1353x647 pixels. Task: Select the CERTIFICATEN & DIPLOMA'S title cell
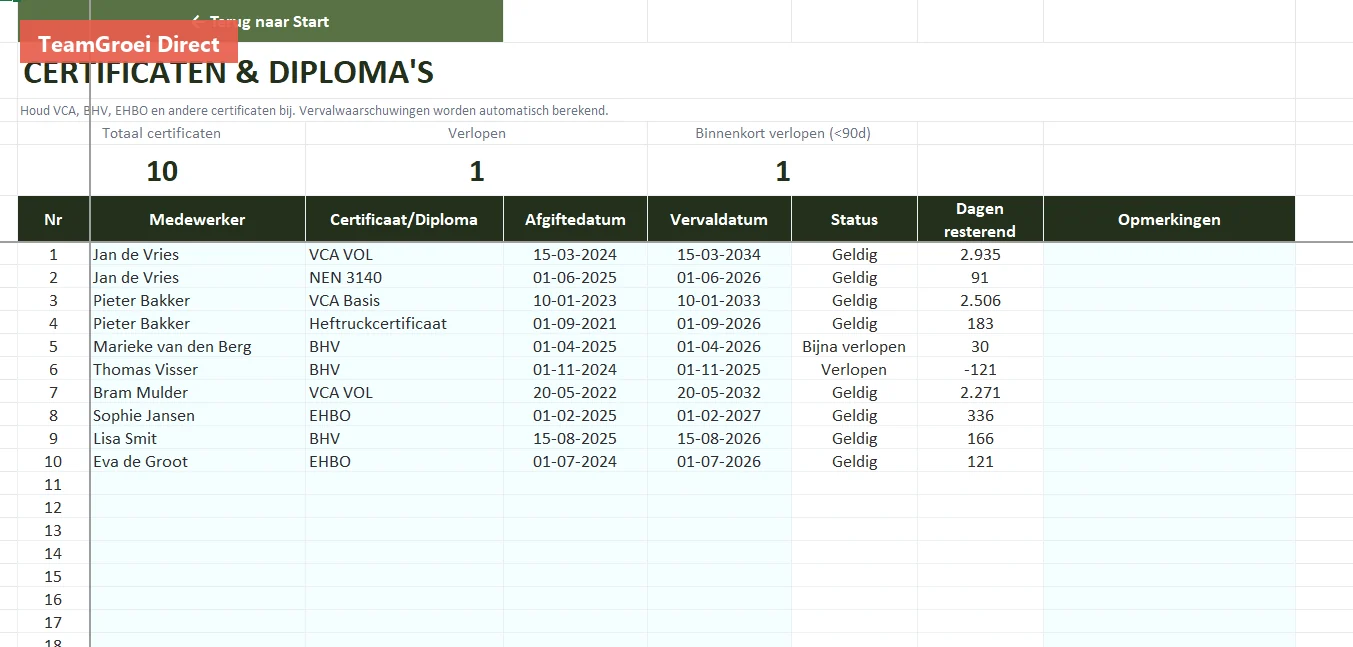click(x=228, y=73)
